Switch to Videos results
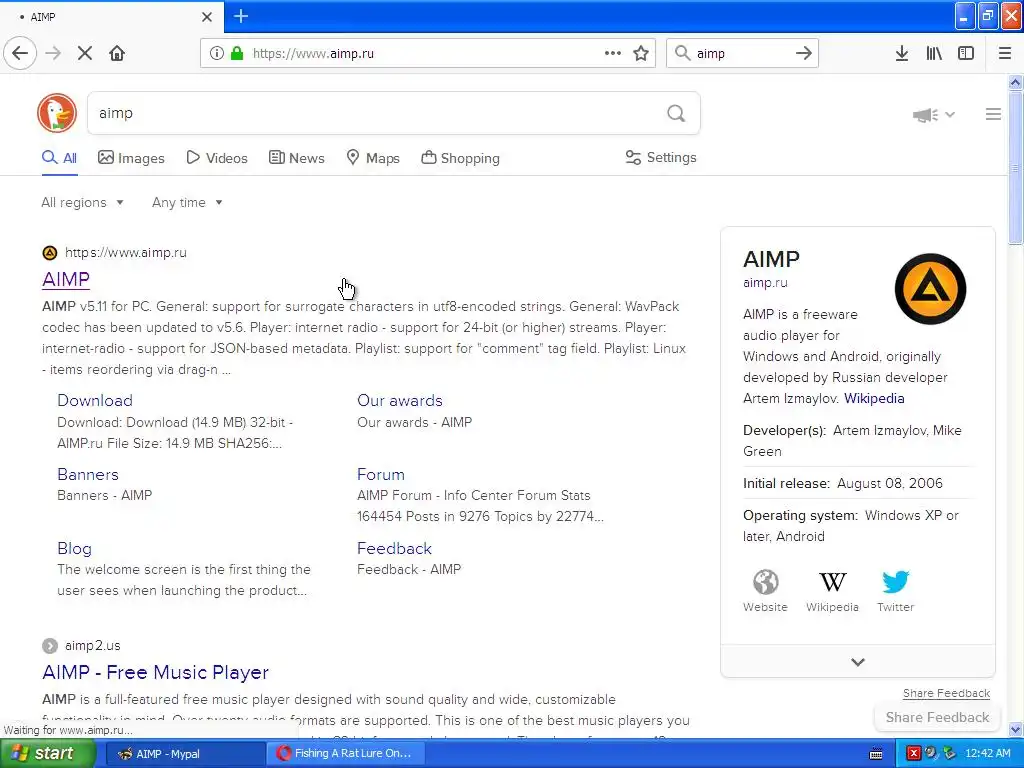The width and height of the screenshot is (1024, 768). coord(217,158)
